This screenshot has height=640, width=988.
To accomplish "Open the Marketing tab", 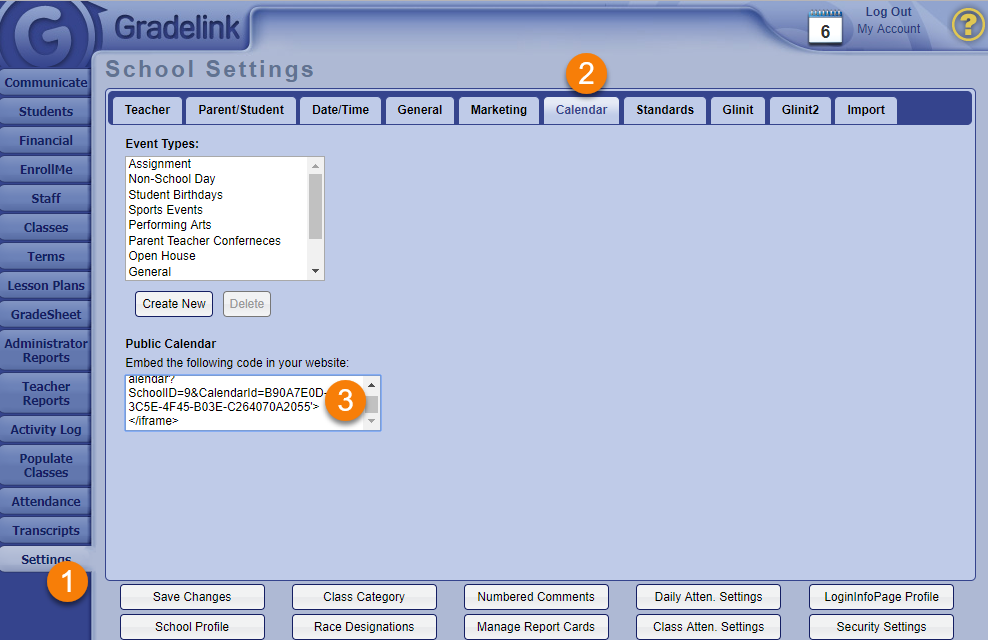I will pyautogui.click(x=498, y=110).
